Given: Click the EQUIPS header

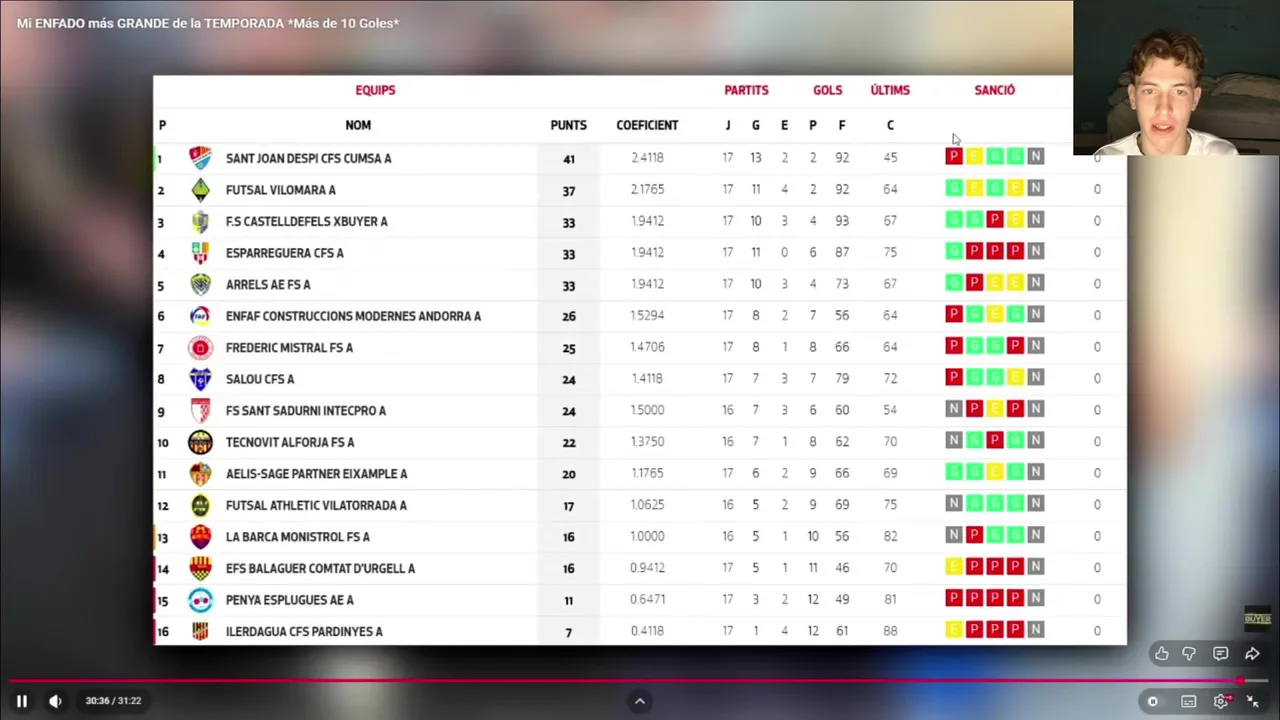Looking at the screenshot, I should [x=375, y=90].
